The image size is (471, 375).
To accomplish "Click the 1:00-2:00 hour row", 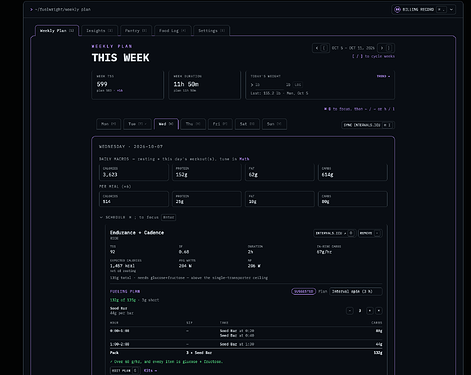I will 246,344.
